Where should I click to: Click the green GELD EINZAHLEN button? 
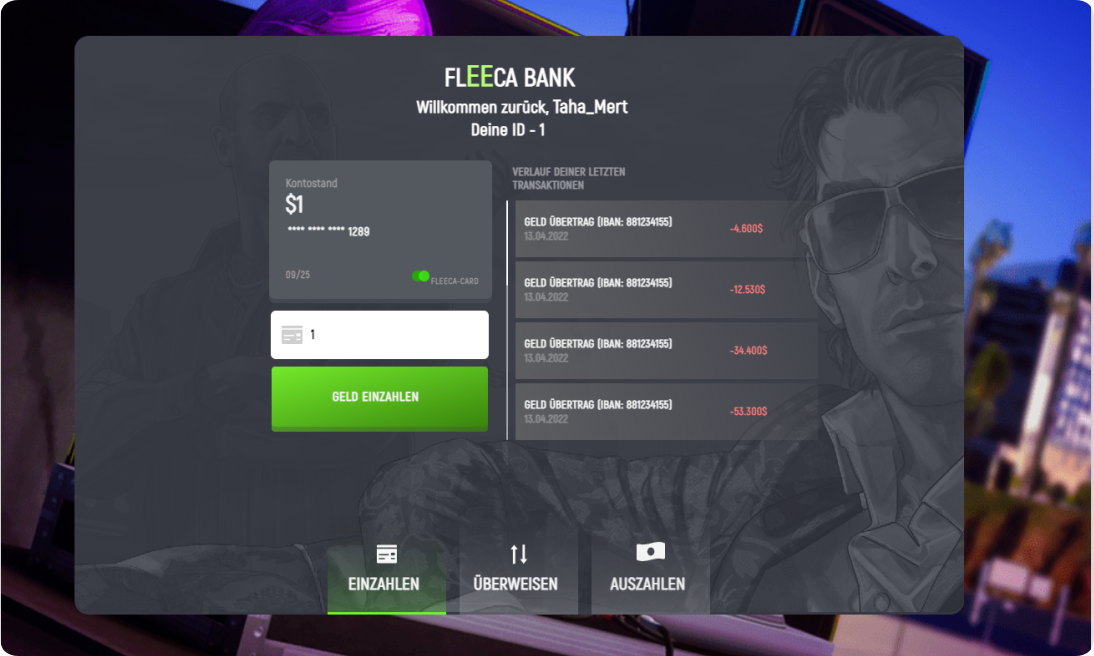380,398
